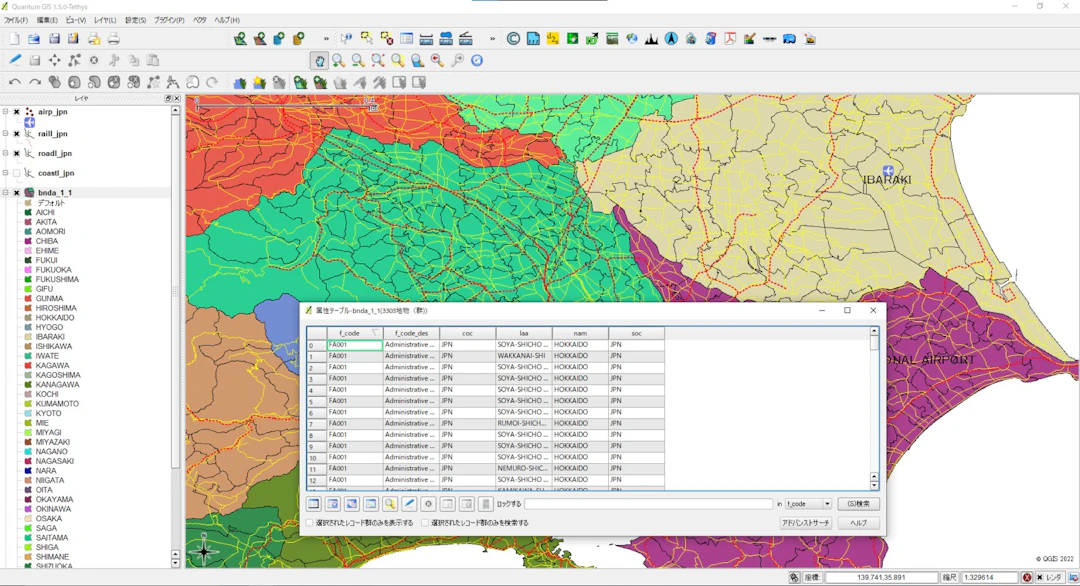Open the プラグイン(P) menu
The height and width of the screenshot is (586, 1080).
pyautogui.click(x=169, y=21)
